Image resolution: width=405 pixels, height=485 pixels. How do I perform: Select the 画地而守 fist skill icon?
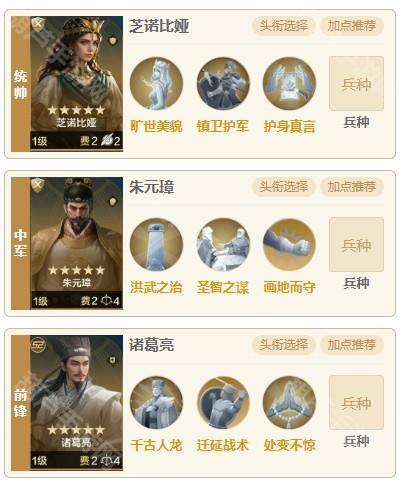[x=289, y=244]
